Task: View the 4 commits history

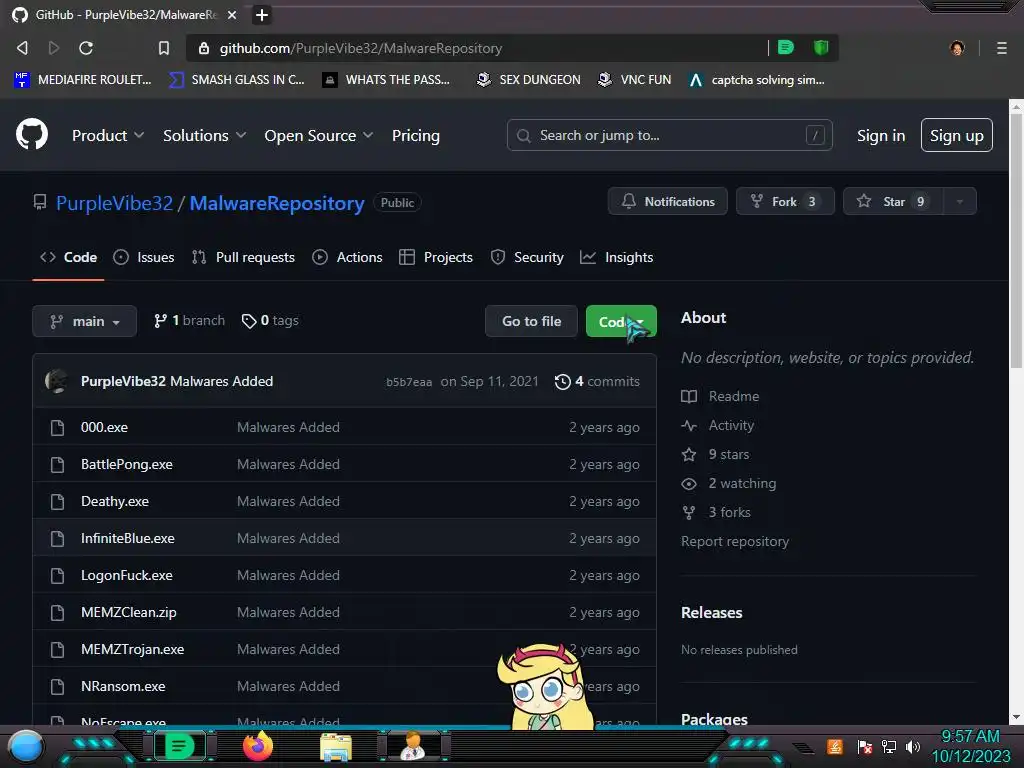Action: click(597, 381)
